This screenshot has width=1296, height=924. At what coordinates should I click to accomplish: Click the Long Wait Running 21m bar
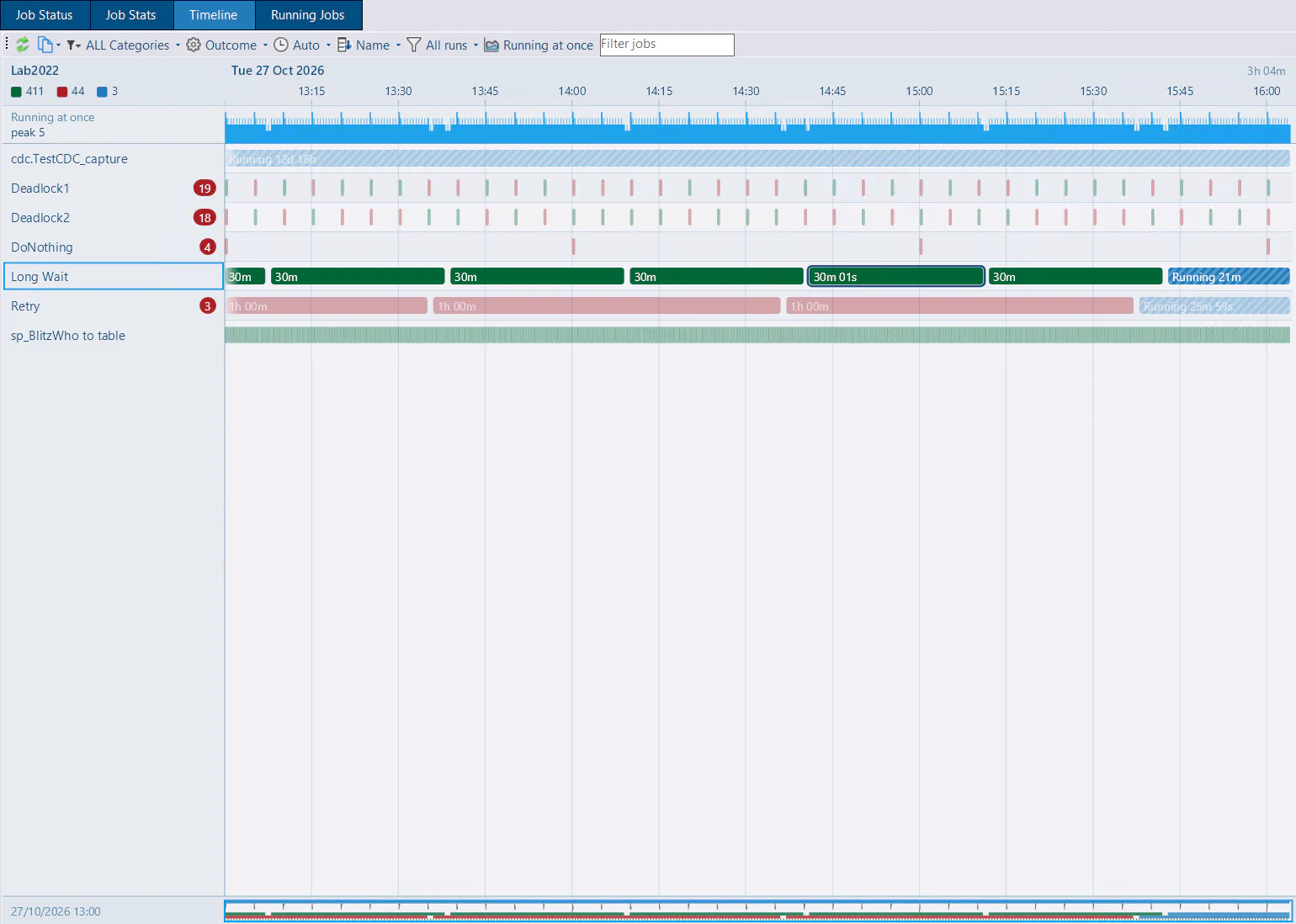coord(1229,277)
